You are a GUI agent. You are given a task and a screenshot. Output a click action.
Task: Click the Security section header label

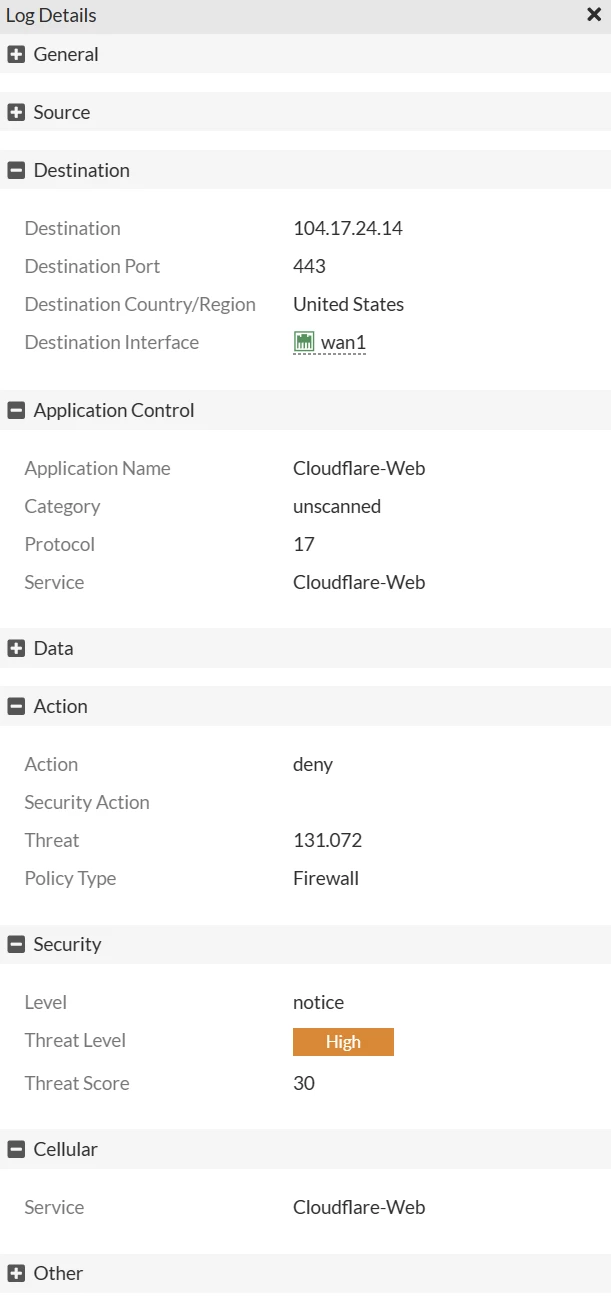68,944
